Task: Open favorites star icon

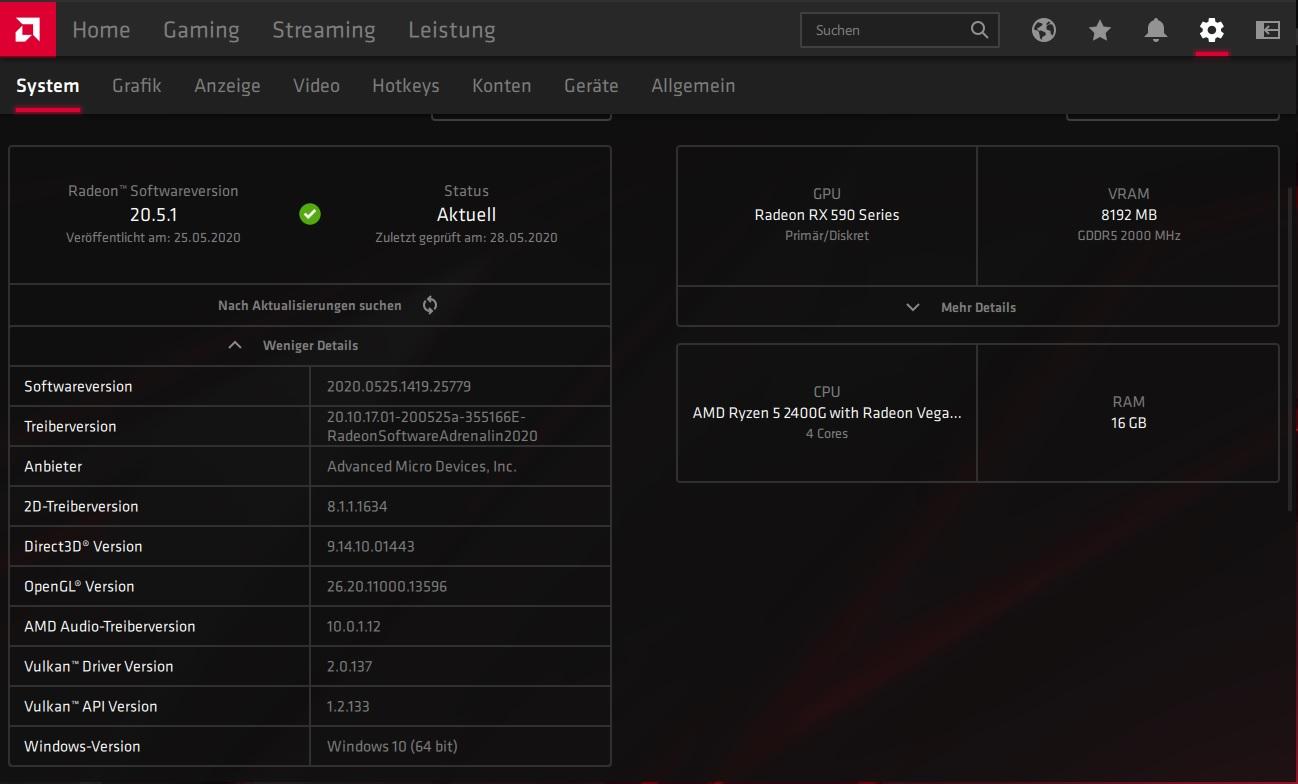Action: click(x=1100, y=30)
